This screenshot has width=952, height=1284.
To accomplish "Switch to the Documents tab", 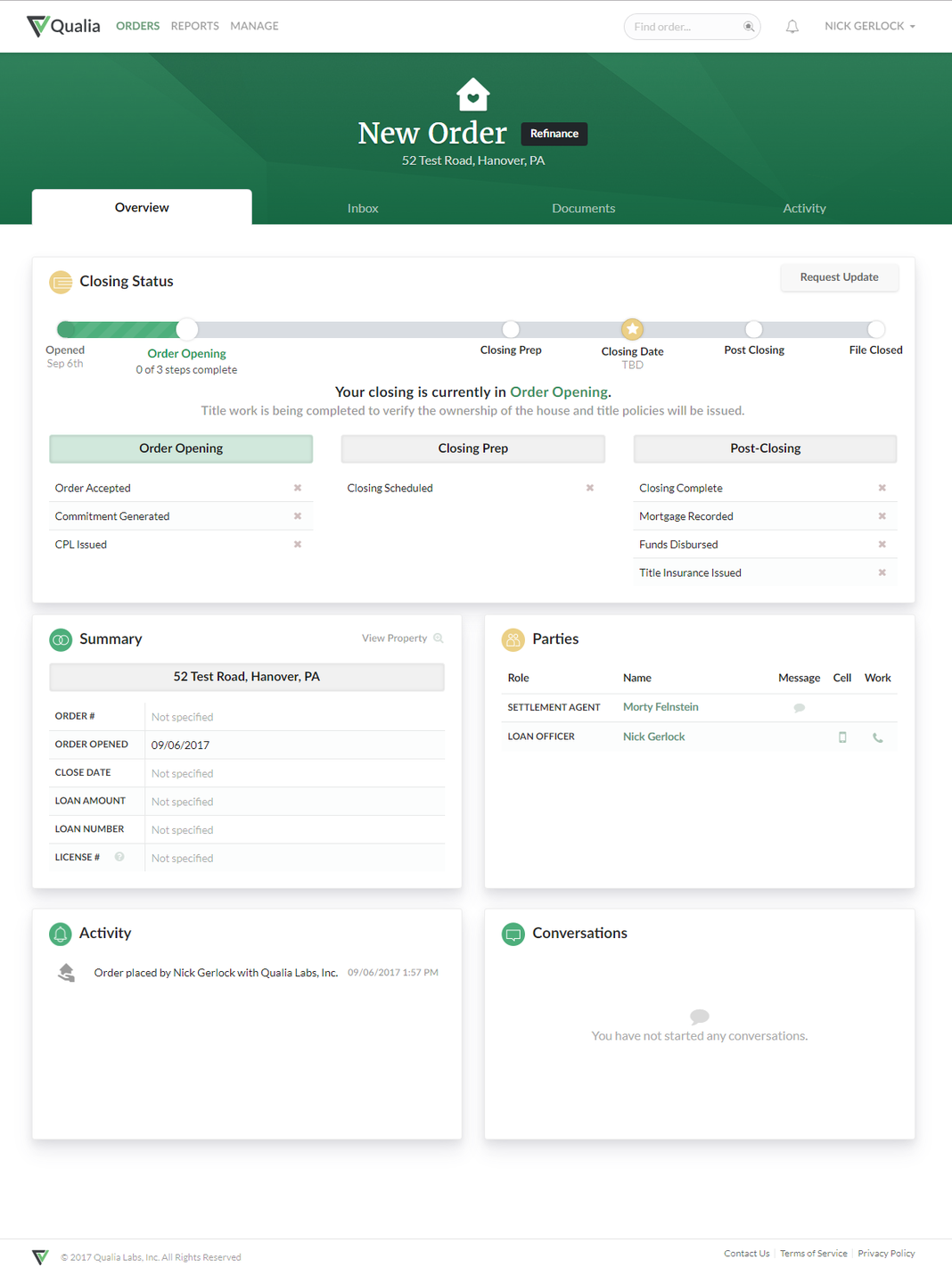I will [x=583, y=208].
